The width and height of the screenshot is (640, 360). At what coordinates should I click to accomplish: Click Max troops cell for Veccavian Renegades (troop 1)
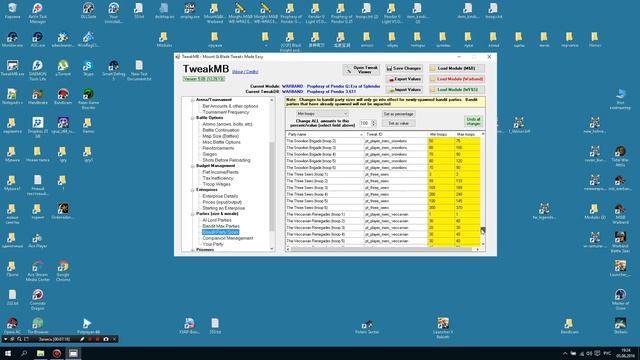tap(467, 214)
